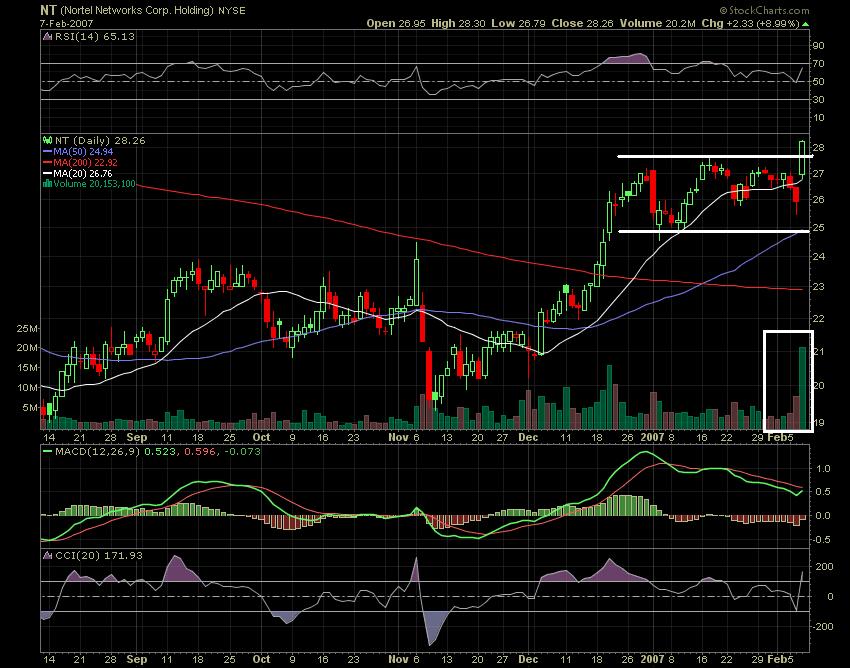850x668 pixels.
Task: Click the MA(20) 26.76 legend text
Action: (x=83, y=174)
